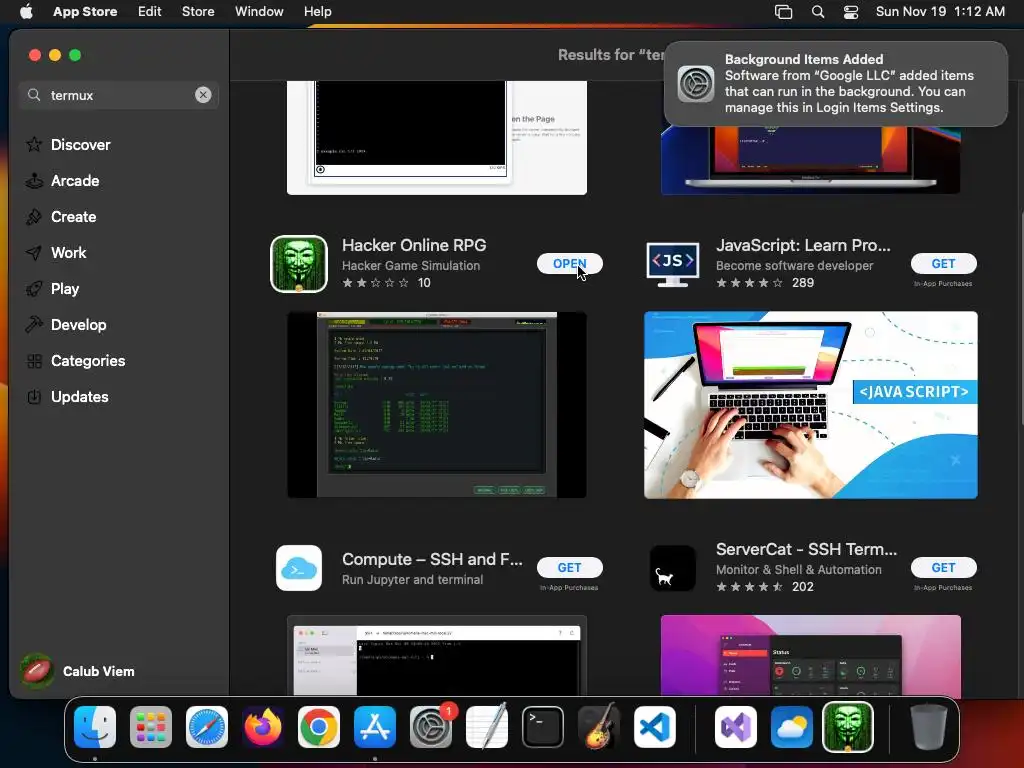The image size is (1024, 768).
Task: Click the ServerCat - SSH Term... title
Action: click(807, 549)
